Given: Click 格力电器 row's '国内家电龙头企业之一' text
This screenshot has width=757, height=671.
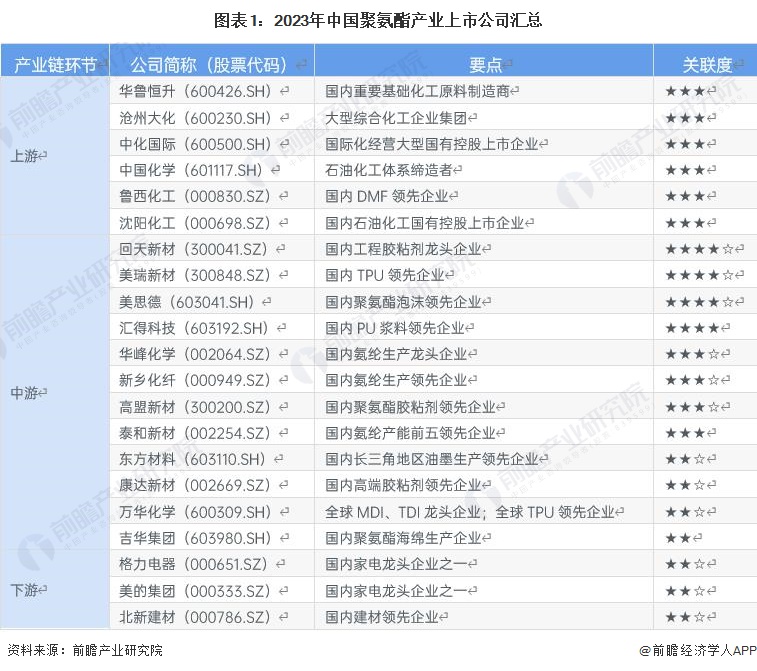Looking at the screenshot, I should click(x=396, y=564).
